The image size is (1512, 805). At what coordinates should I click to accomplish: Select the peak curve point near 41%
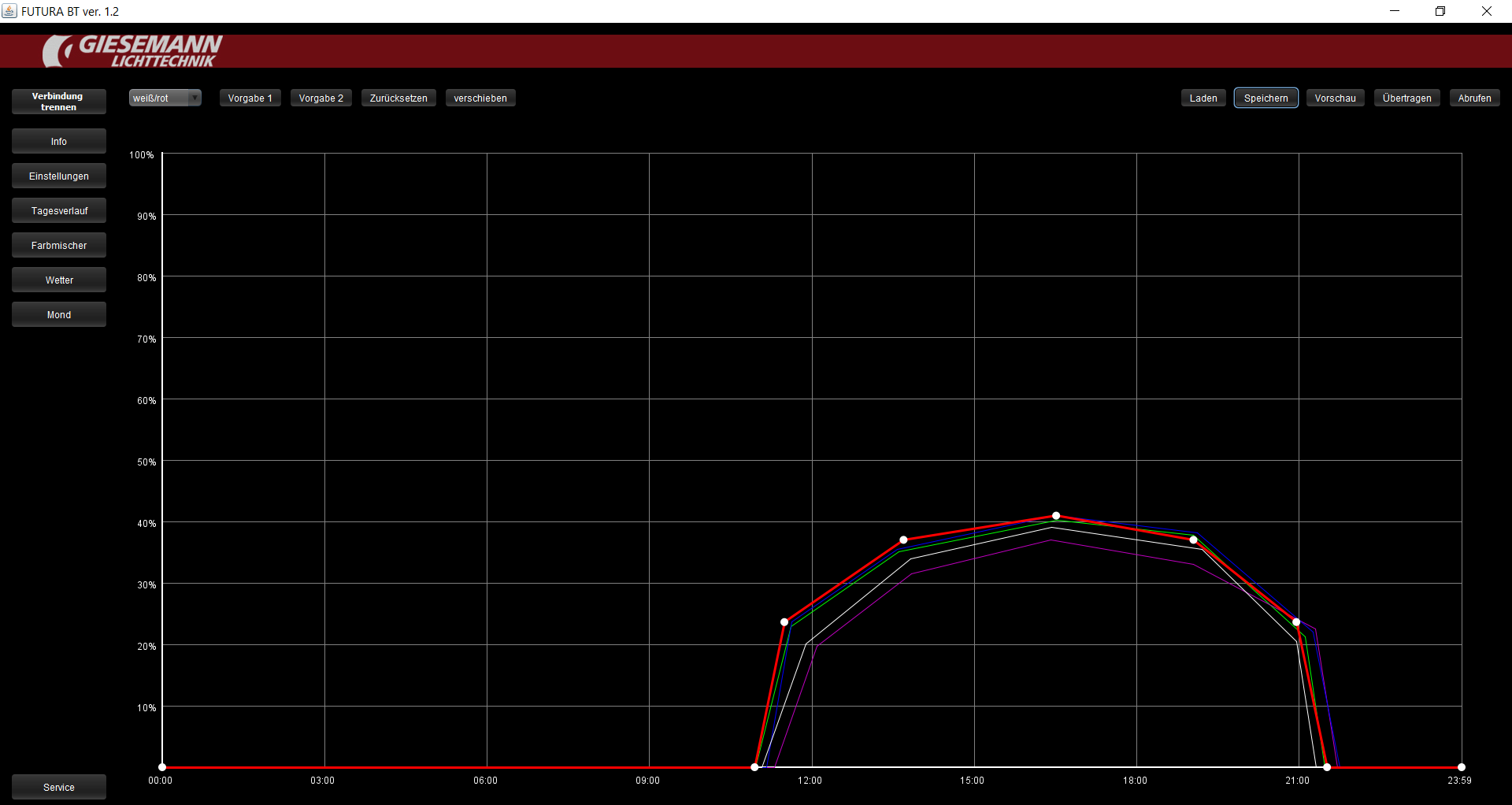1056,516
